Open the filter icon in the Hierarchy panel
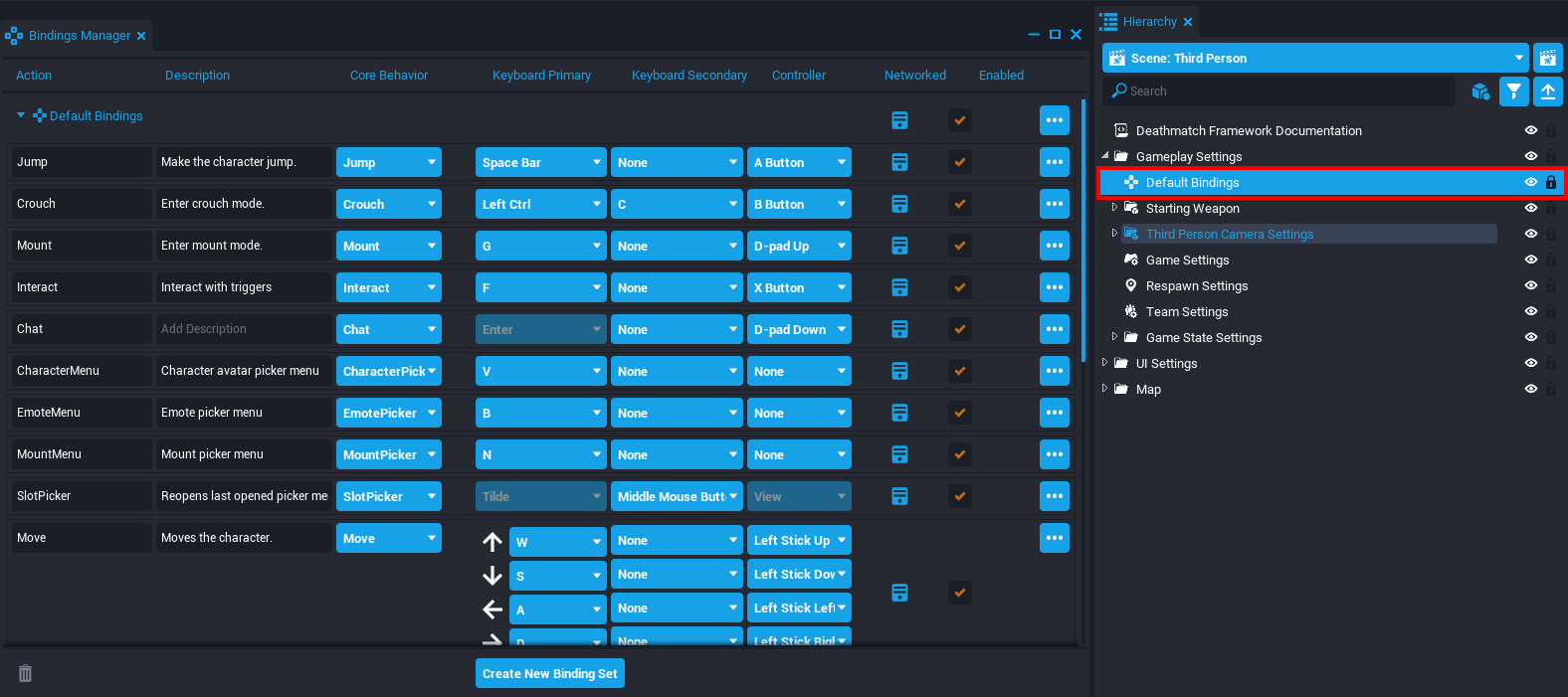The height and width of the screenshot is (697, 1568). (1513, 91)
